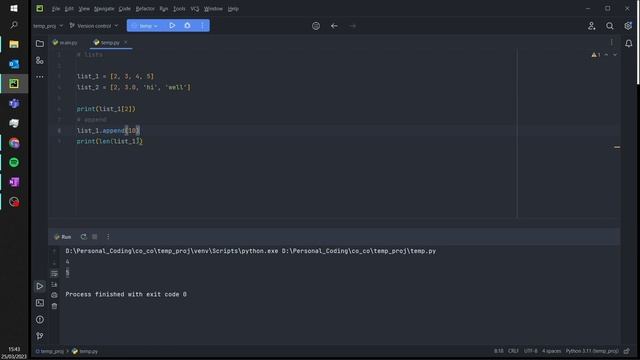The height and width of the screenshot is (360, 640).
Task: Navigate back with the left arrow
Action: [334, 26]
